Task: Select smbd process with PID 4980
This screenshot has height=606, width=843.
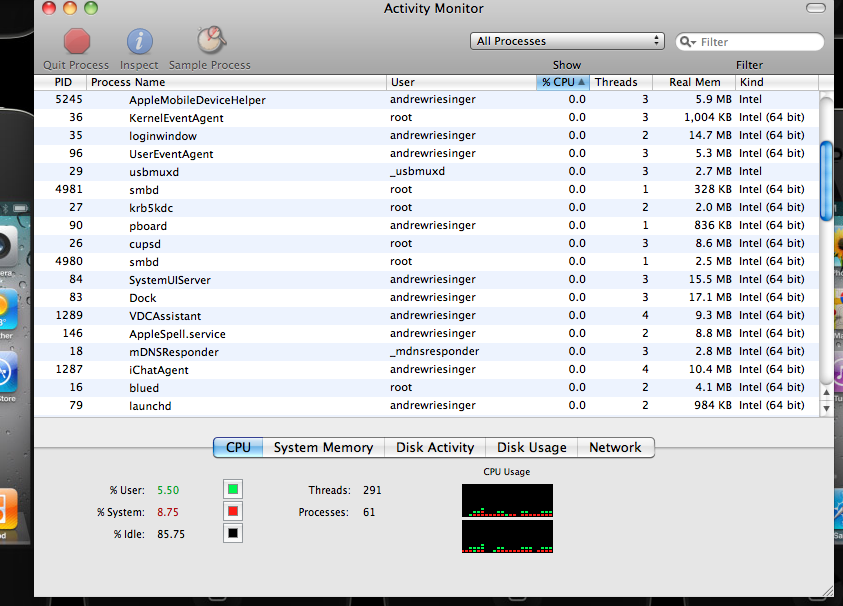Action: [426, 261]
